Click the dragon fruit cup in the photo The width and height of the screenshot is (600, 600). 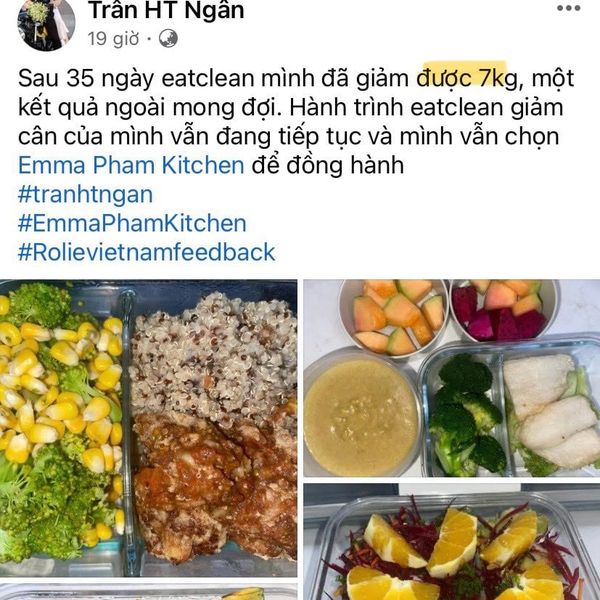502,309
